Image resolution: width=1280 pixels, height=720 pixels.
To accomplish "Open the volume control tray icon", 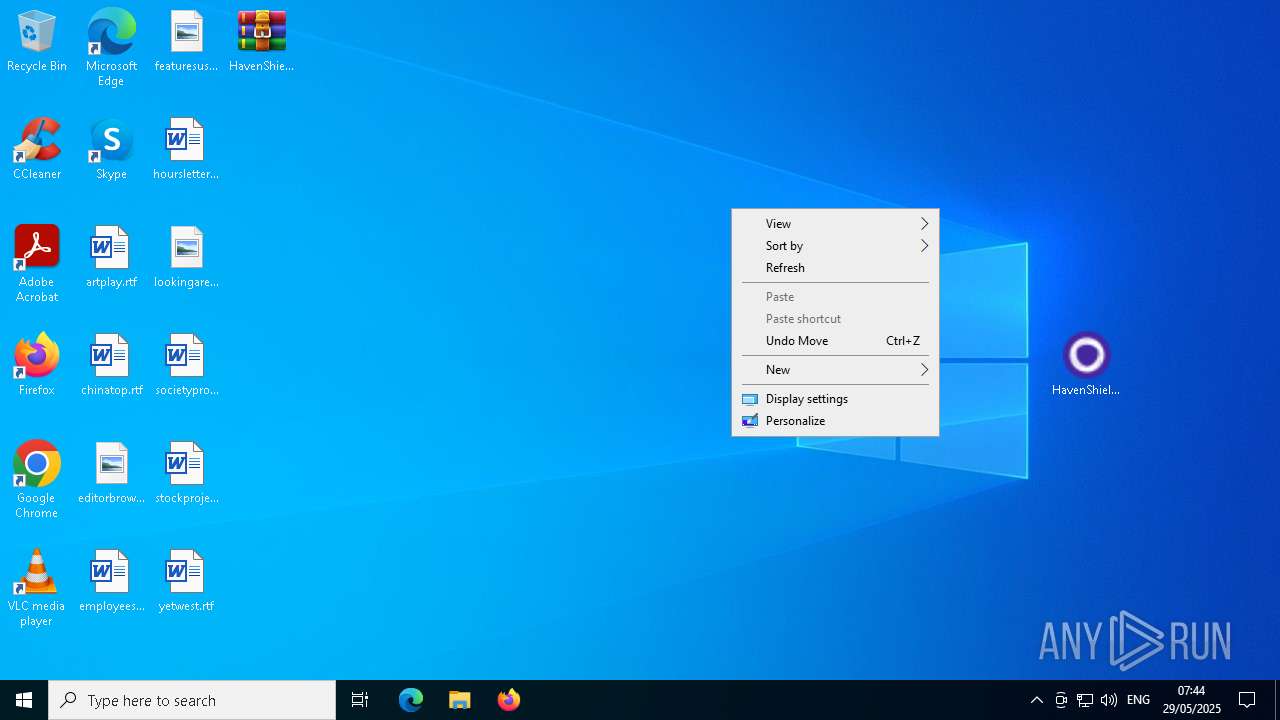I will [x=1109, y=700].
